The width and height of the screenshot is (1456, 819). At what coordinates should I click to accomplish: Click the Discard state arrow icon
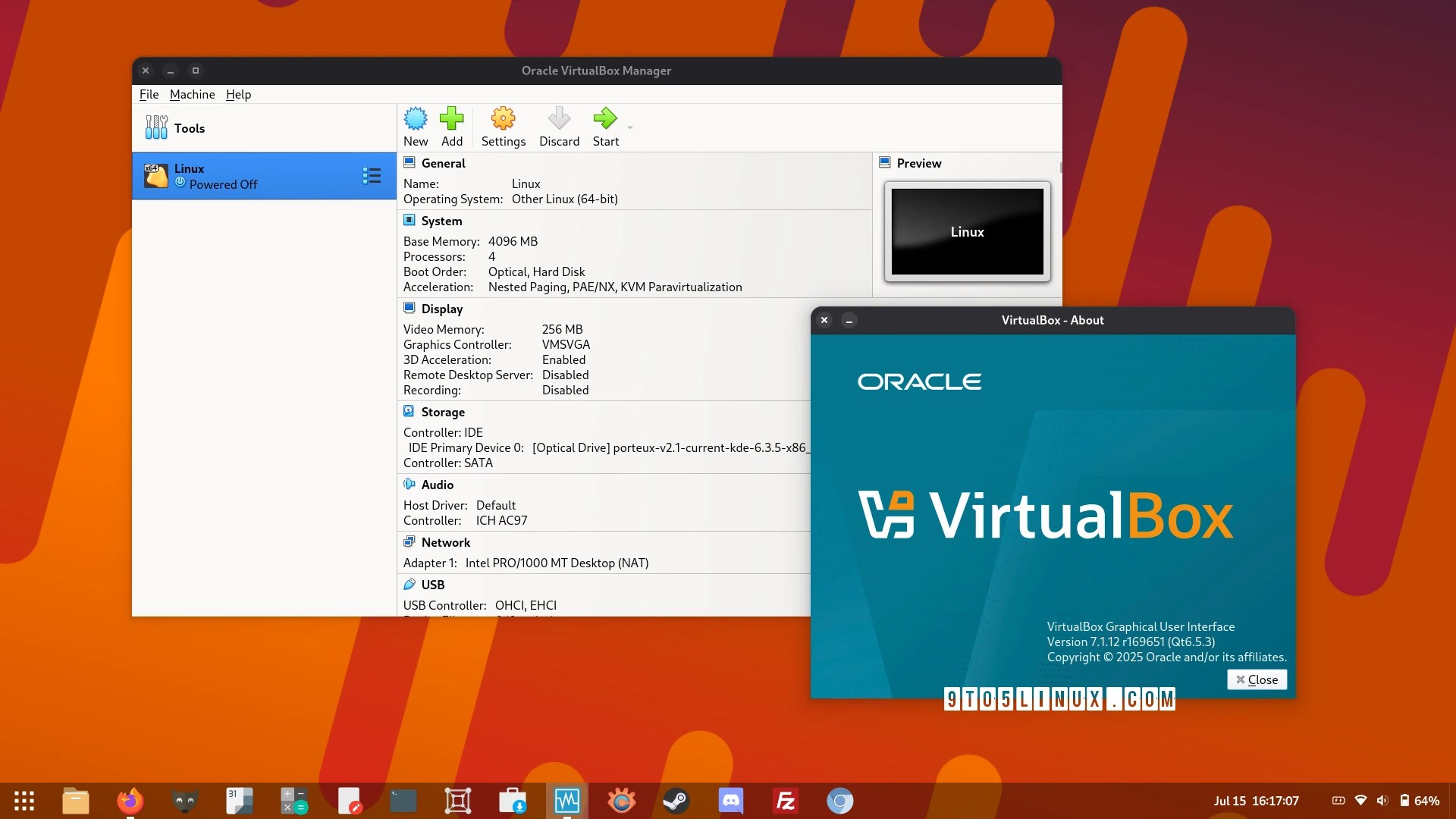559,119
